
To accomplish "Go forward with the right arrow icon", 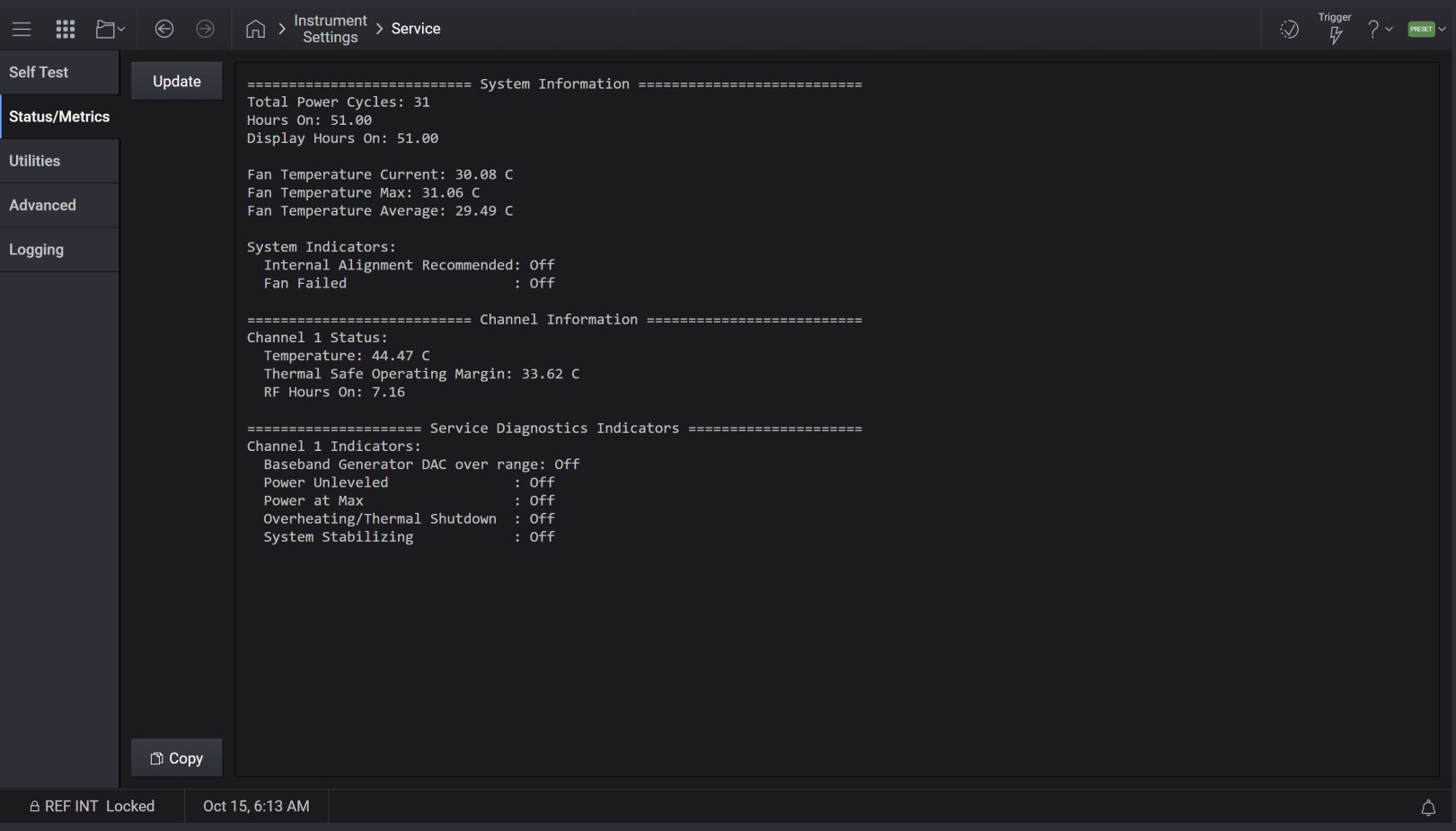I will (206, 30).
